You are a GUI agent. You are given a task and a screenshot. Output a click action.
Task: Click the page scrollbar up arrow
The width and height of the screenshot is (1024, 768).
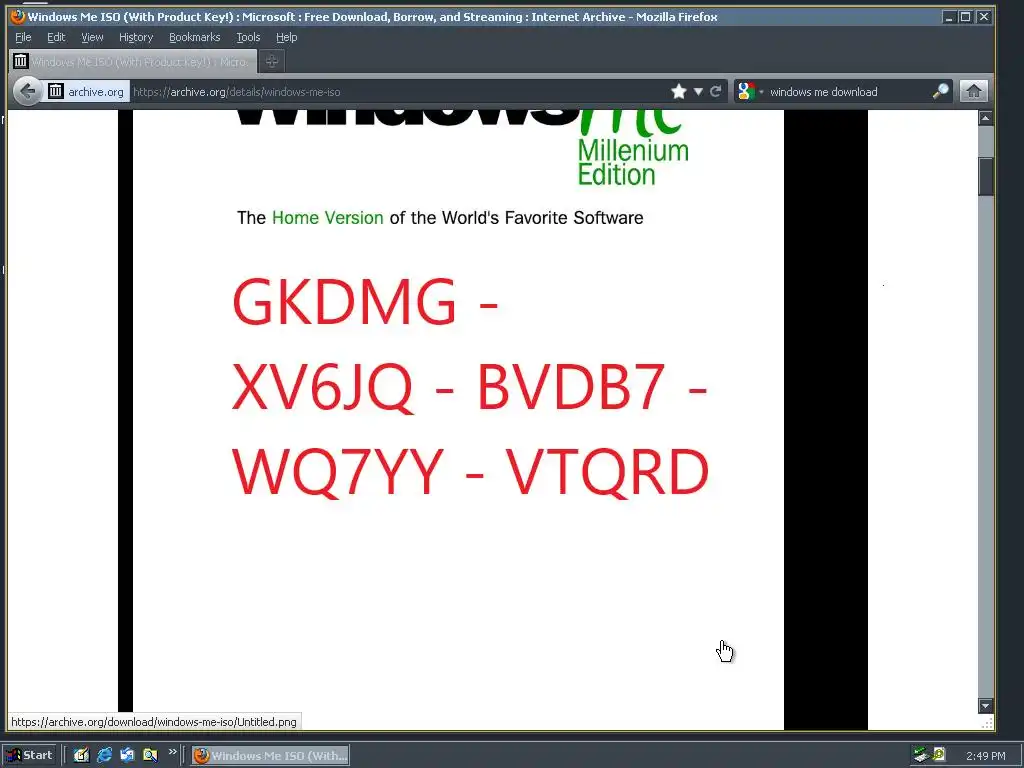tap(985, 118)
